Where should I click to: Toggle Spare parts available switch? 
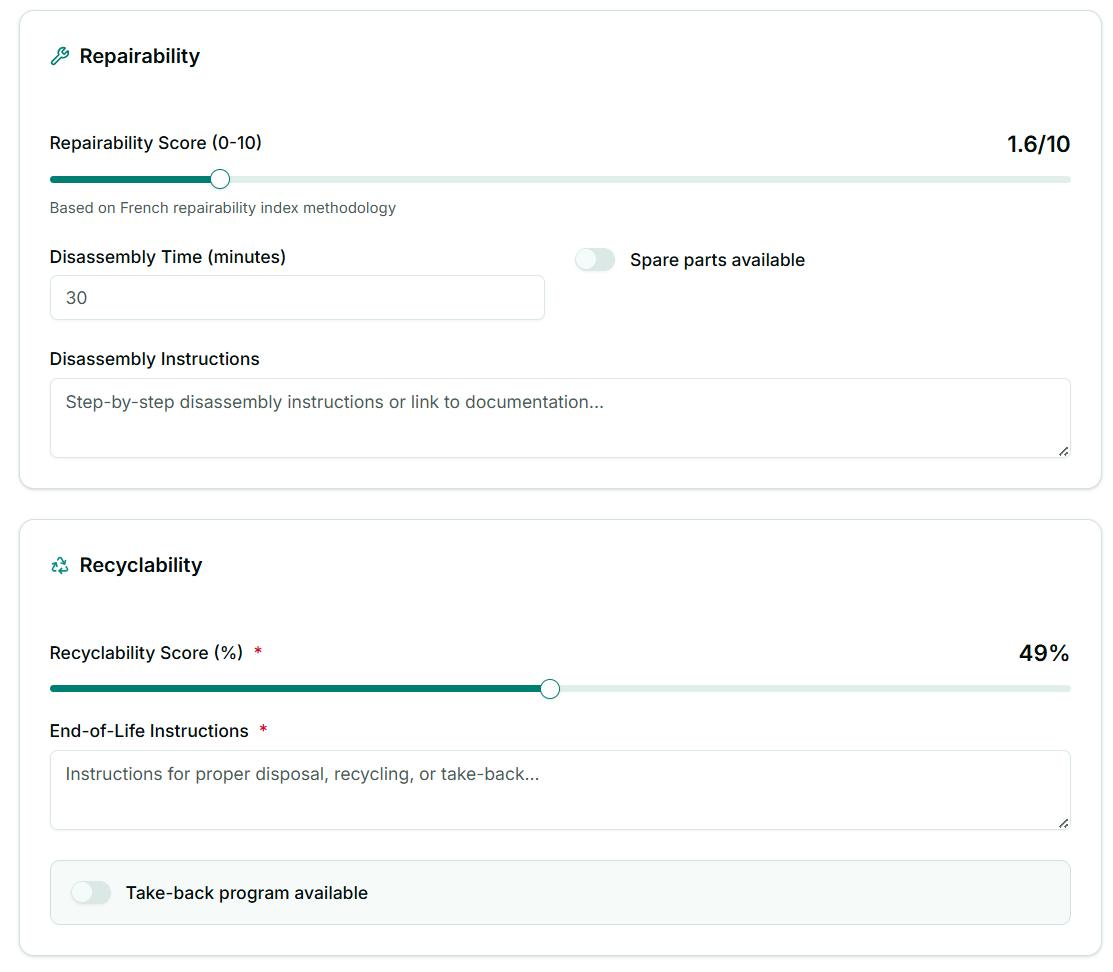(595, 259)
